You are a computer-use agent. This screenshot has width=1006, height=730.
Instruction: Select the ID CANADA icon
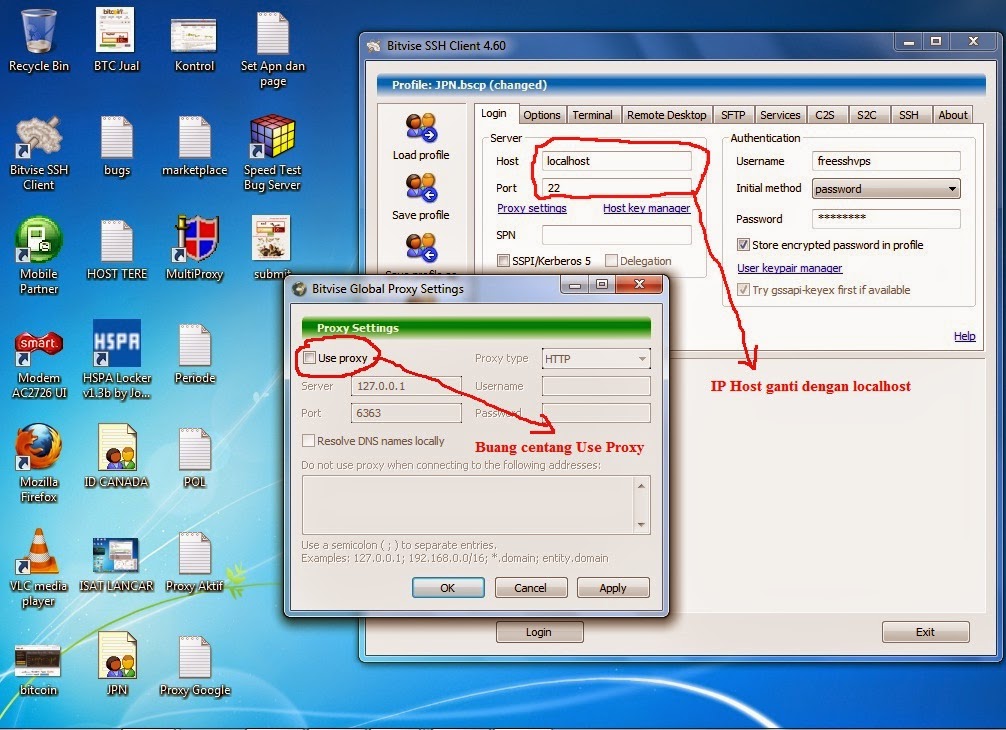pyautogui.click(x=116, y=456)
